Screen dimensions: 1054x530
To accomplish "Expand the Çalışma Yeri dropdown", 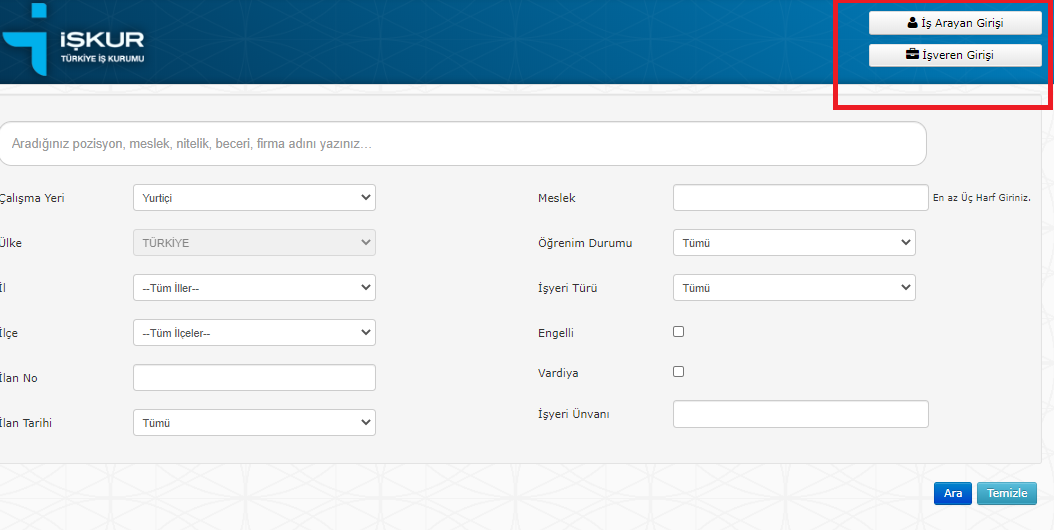I will [254, 198].
